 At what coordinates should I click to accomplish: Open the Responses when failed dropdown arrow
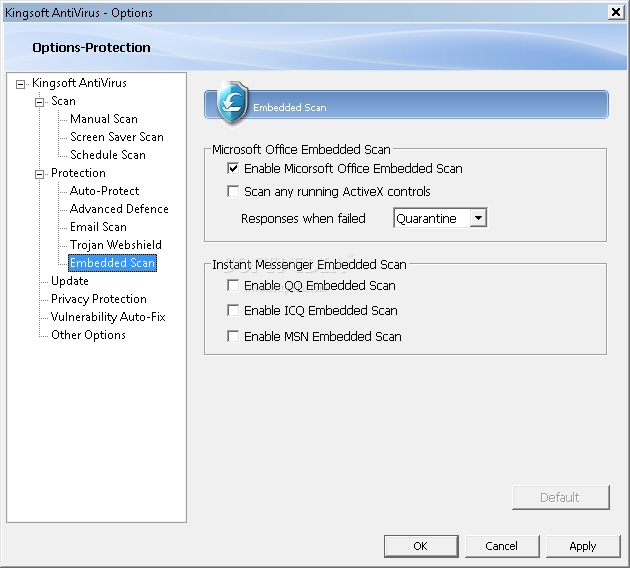[x=478, y=218]
